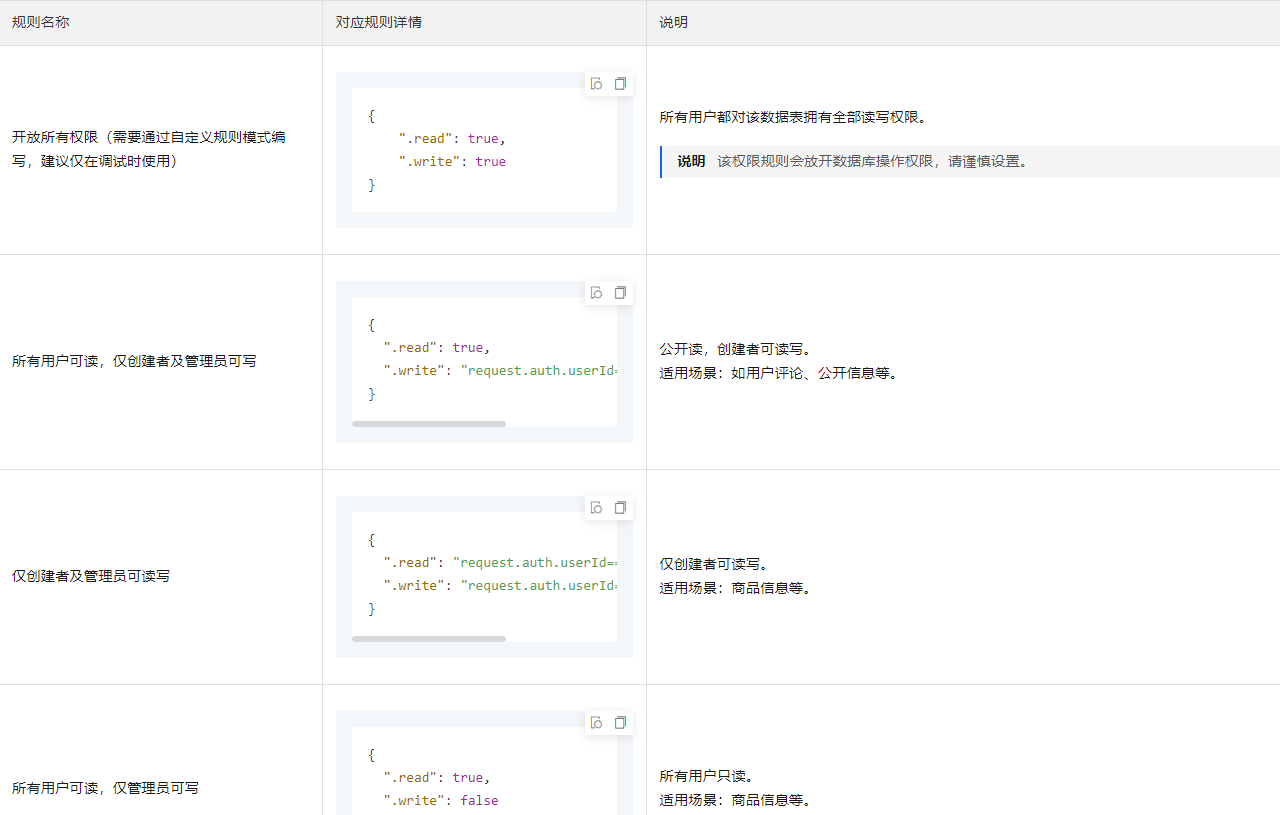This screenshot has height=815, width=1280.
Task: Toggle code theme icon in 开放所有权限 code block
Action: [x=596, y=84]
